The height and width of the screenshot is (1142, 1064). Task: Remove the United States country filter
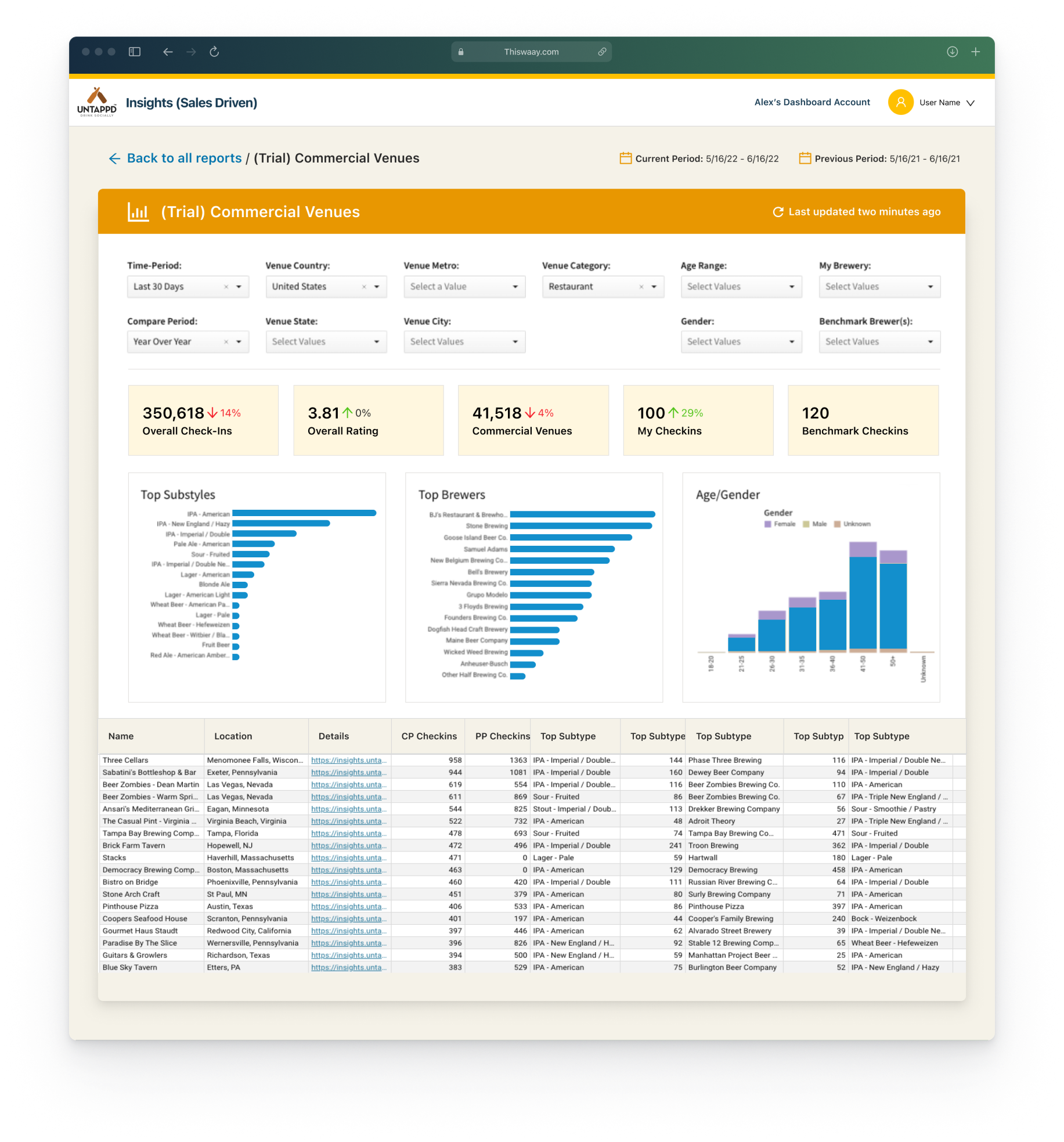coord(364,287)
